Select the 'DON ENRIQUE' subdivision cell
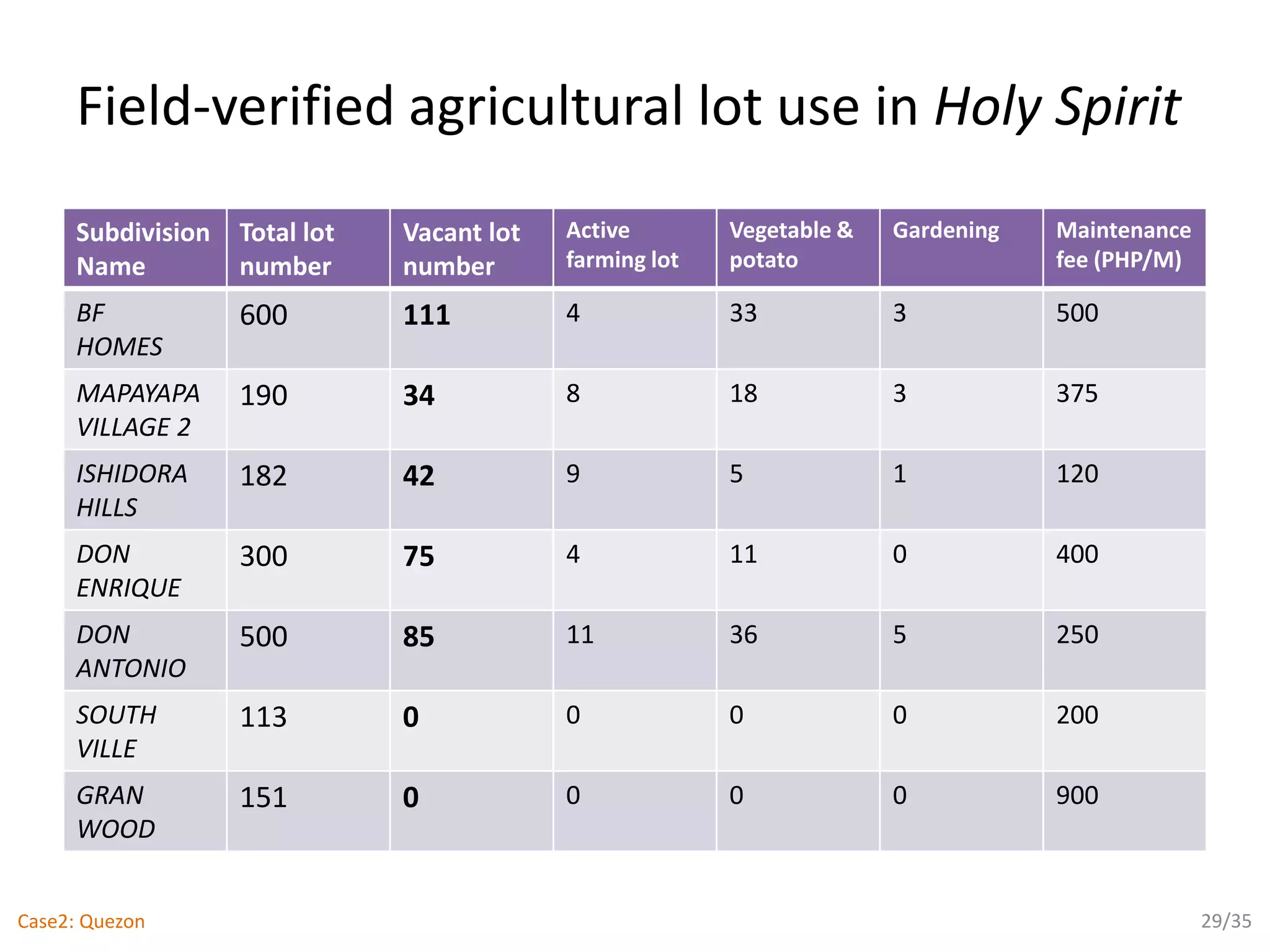 (x=128, y=570)
